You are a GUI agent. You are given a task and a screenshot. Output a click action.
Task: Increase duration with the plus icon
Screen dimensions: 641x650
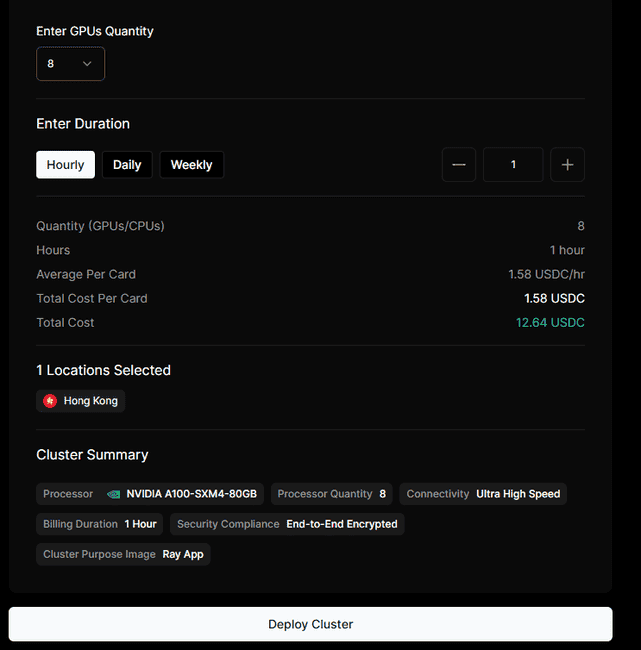click(567, 165)
